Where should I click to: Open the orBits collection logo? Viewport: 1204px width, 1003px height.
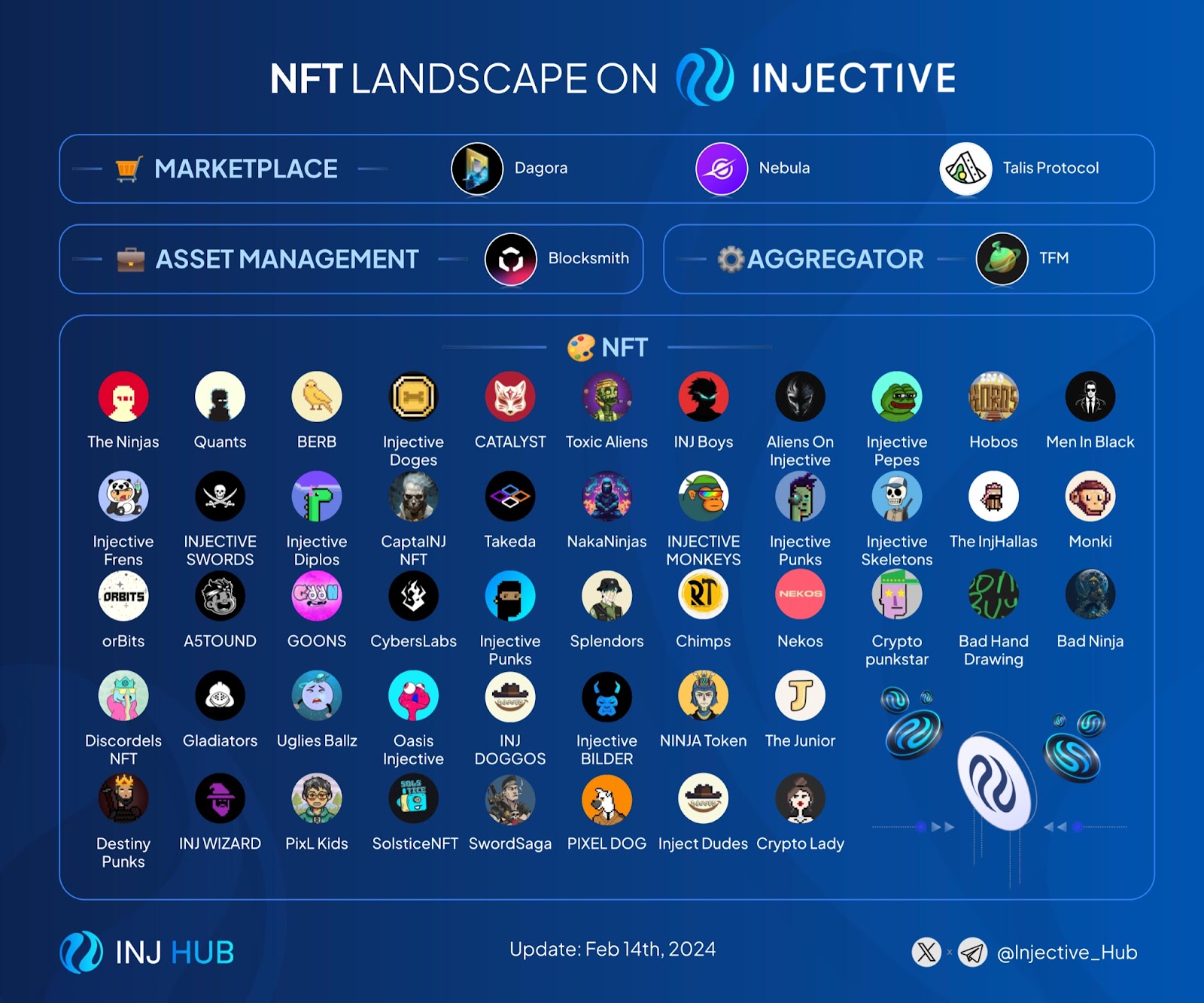(x=123, y=596)
